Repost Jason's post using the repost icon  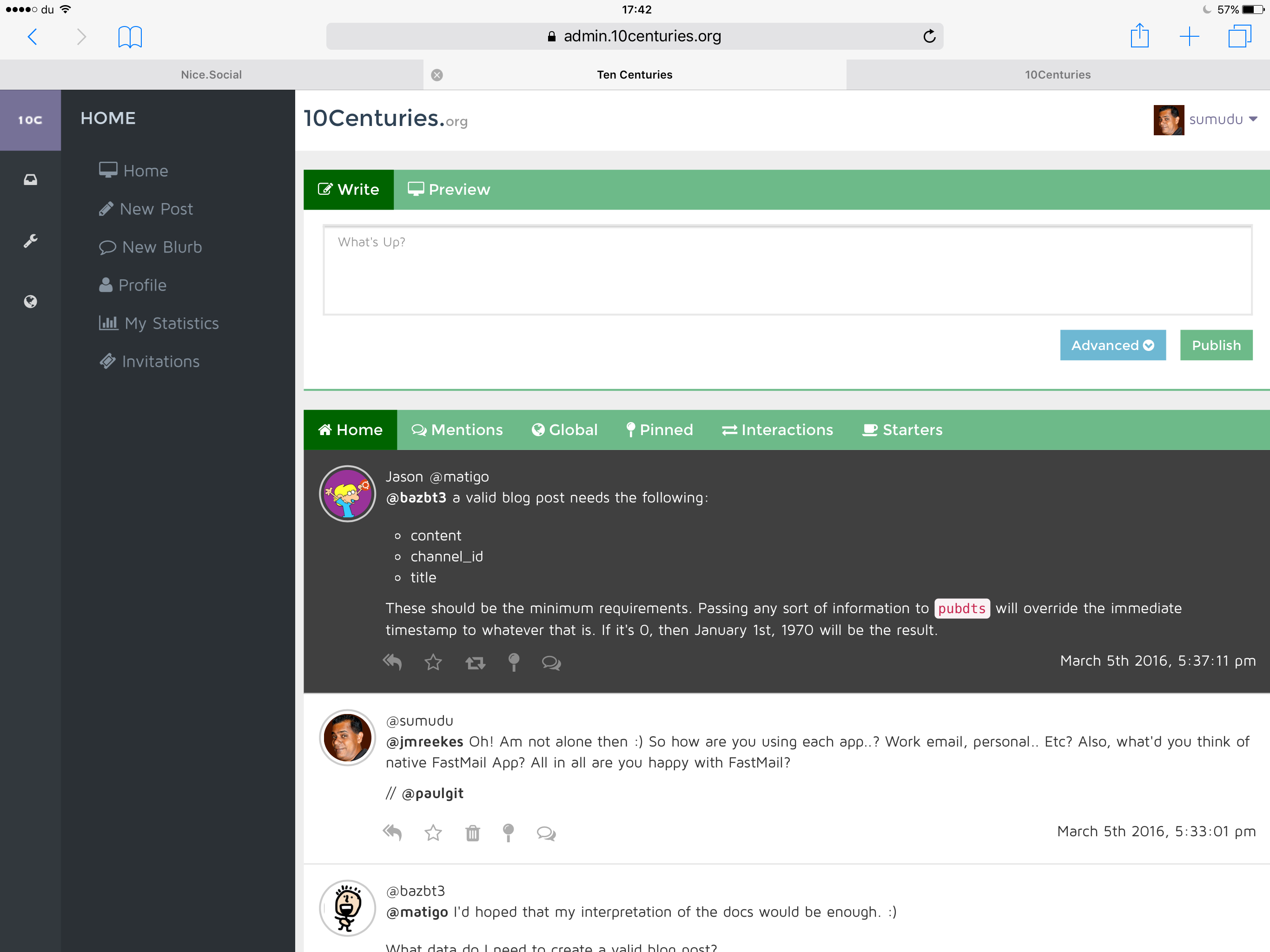(475, 663)
